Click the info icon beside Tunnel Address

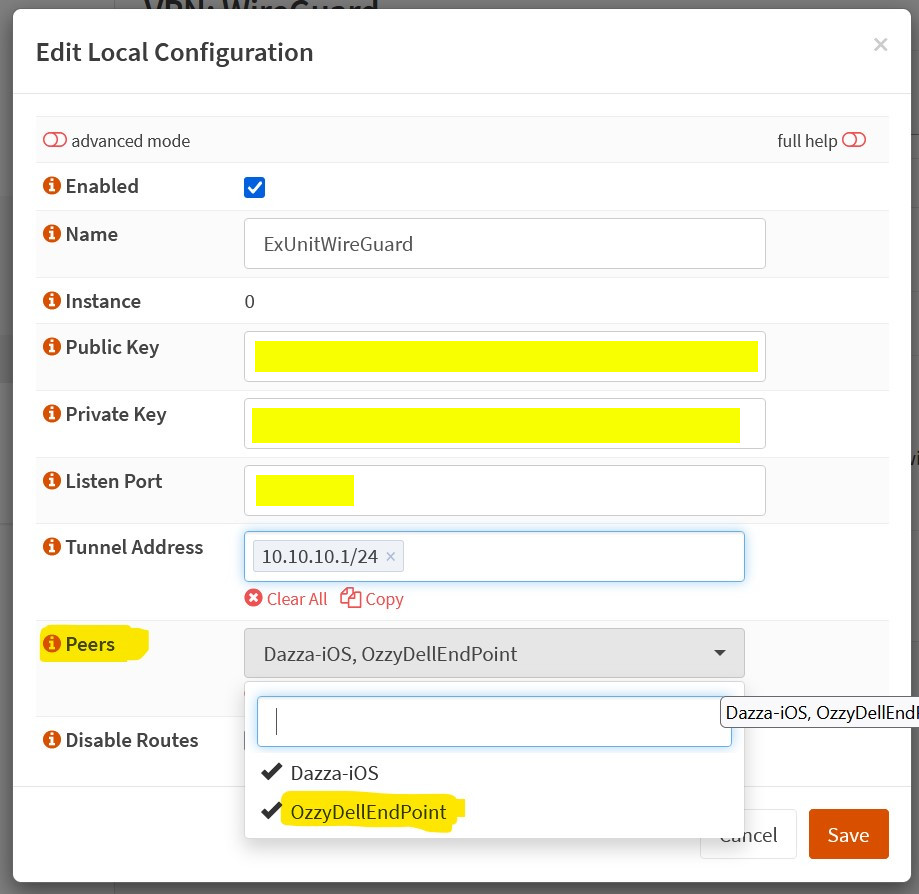(x=52, y=546)
